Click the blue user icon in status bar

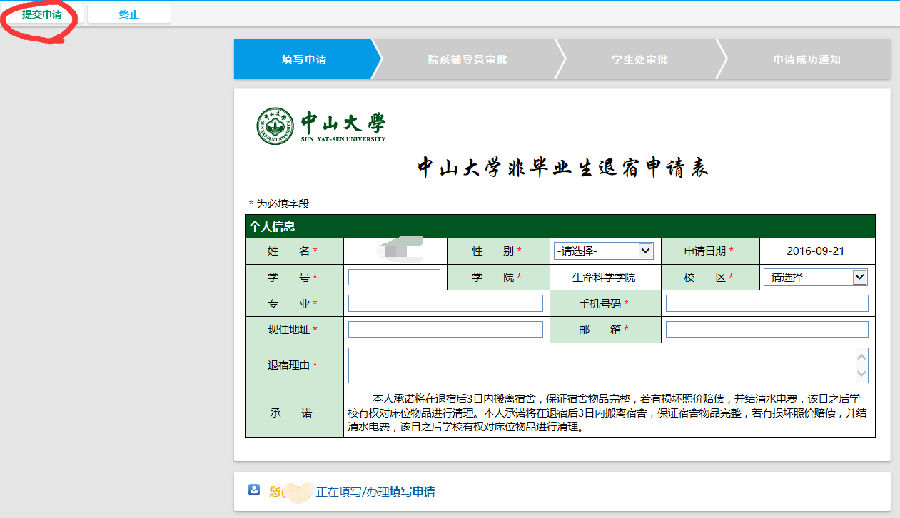[254, 490]
